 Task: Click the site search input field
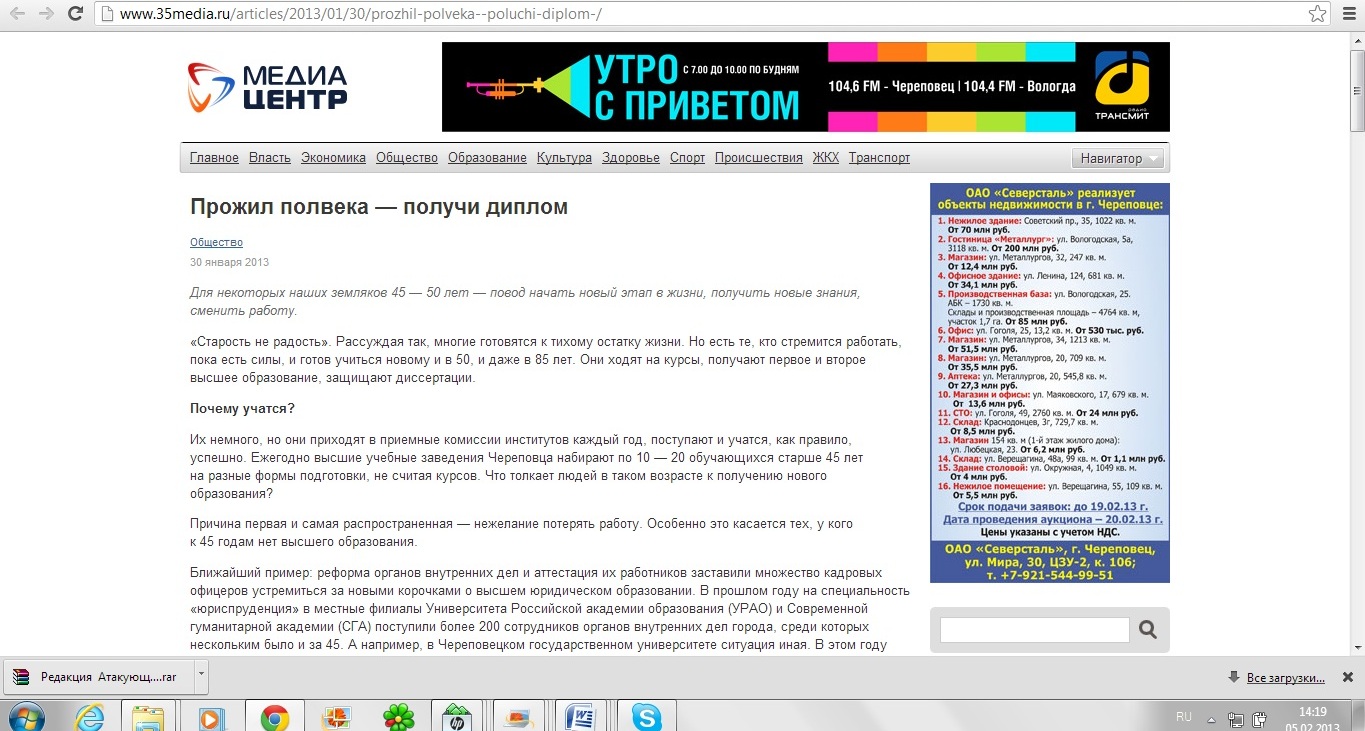[1034, 630]
